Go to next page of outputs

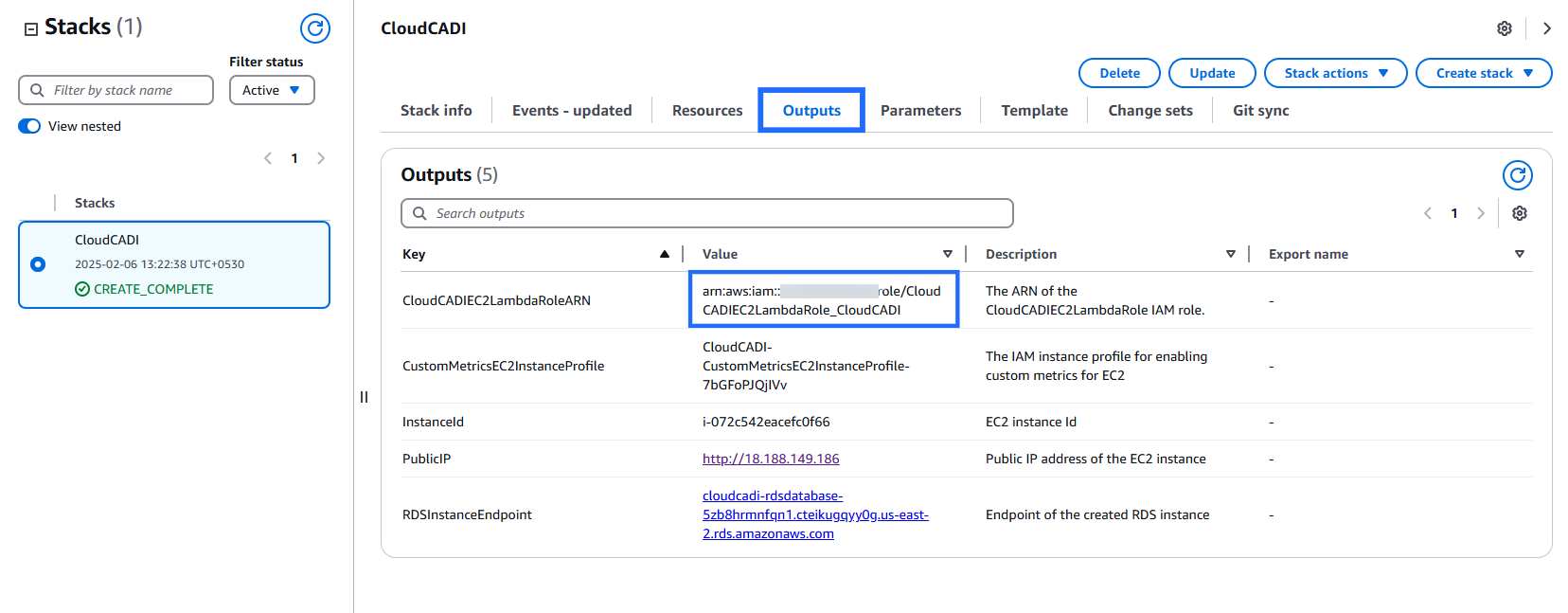click(1481, 213)
